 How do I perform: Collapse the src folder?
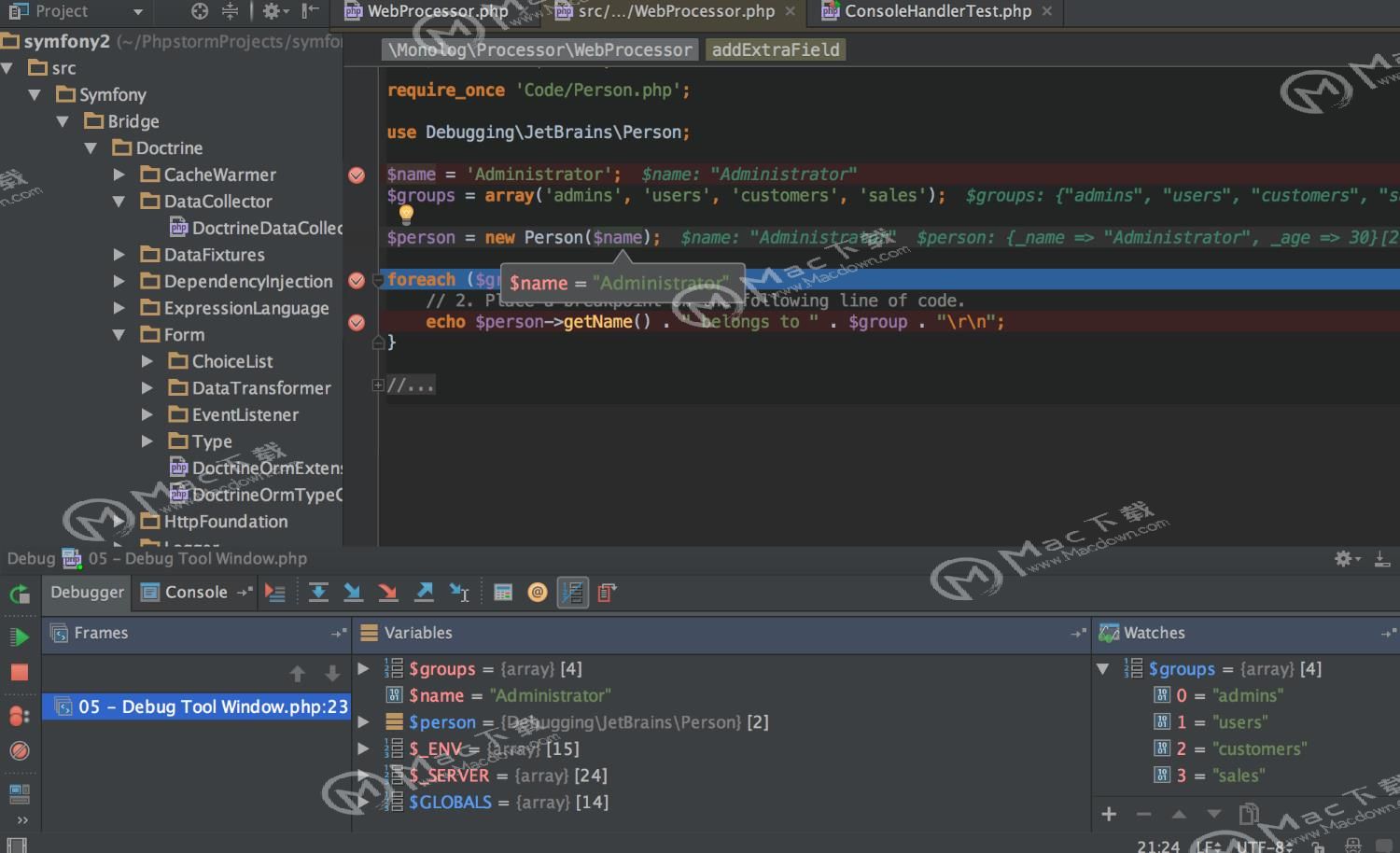pos(7,68)
